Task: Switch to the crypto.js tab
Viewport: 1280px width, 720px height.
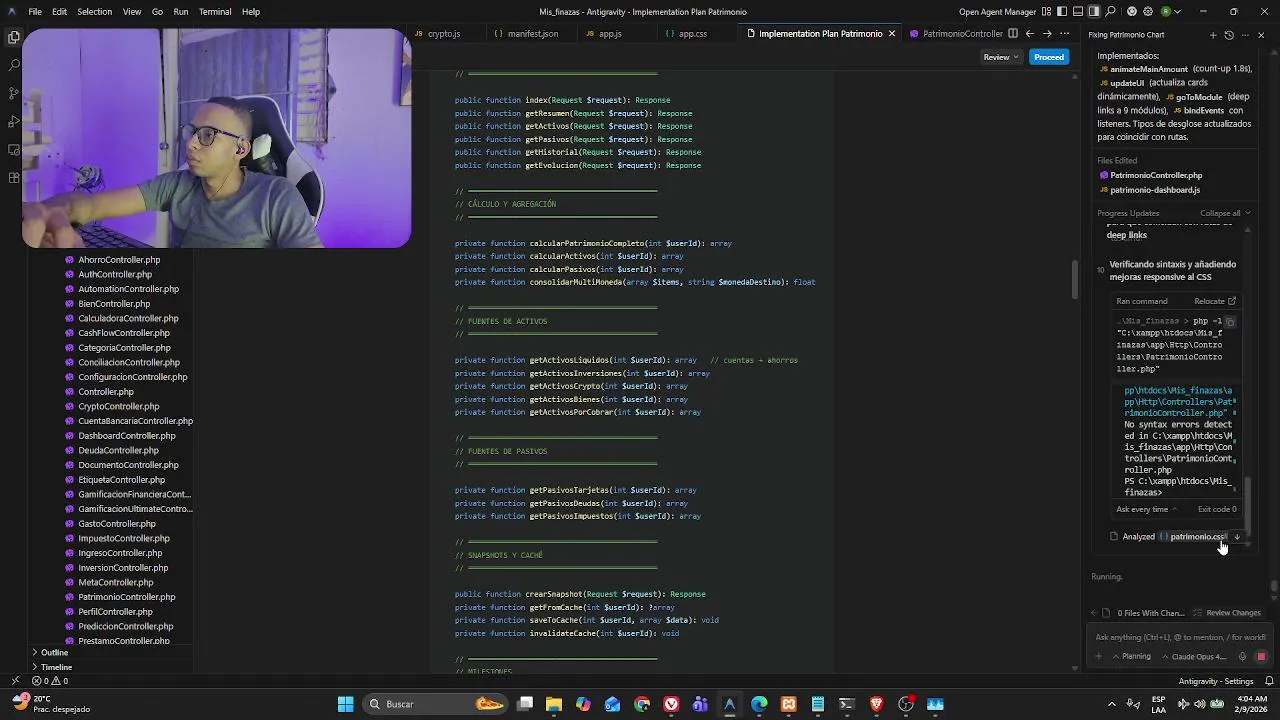Action: (x=443, y=34)
